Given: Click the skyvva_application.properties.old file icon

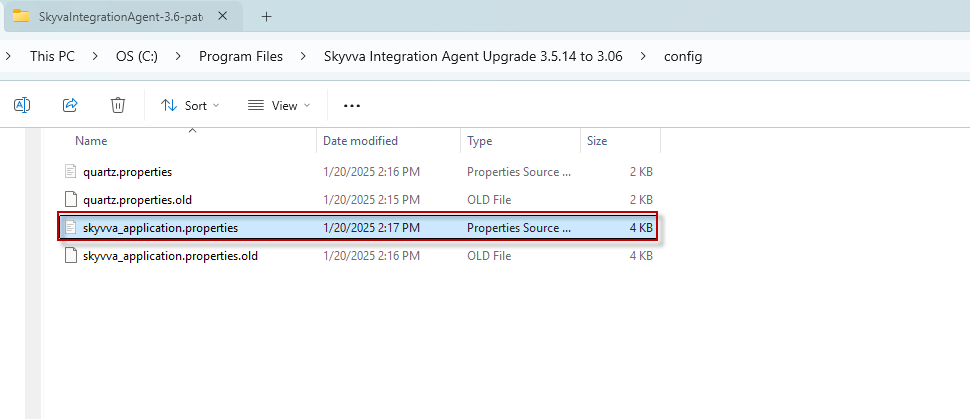Looking at the screenshot, I should click(x=70, y=256).
